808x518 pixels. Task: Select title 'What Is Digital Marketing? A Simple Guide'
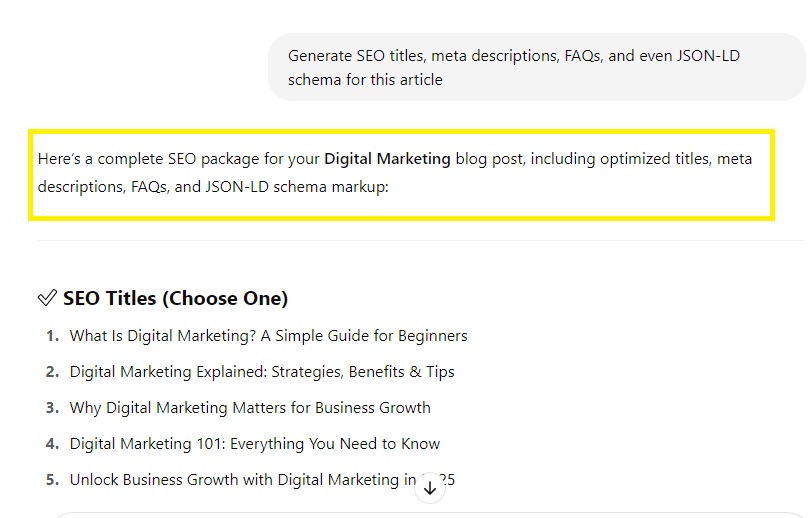(x=268, y=336)
